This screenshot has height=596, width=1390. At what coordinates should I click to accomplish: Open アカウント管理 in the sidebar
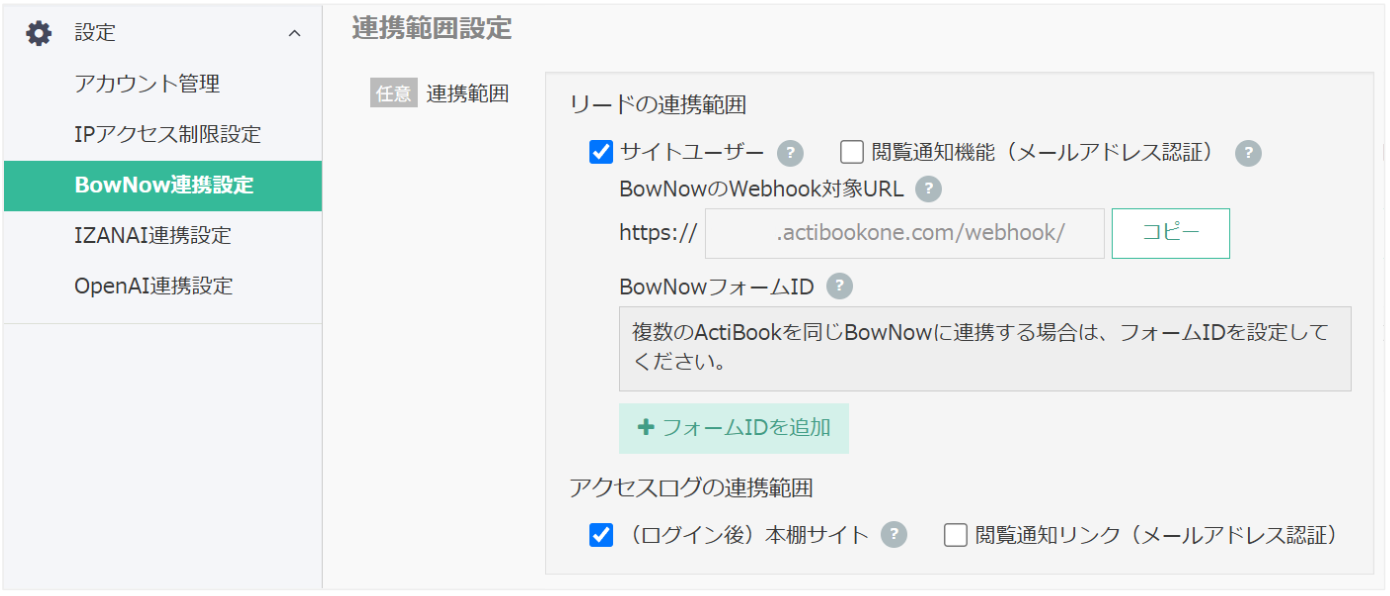[147, 84]
